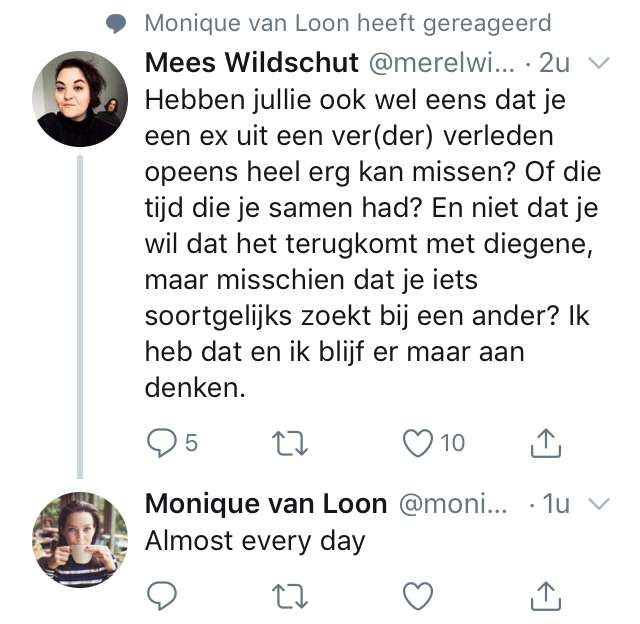
Task: Open the 'Almost every day' reply text
Action: point(255,541)
